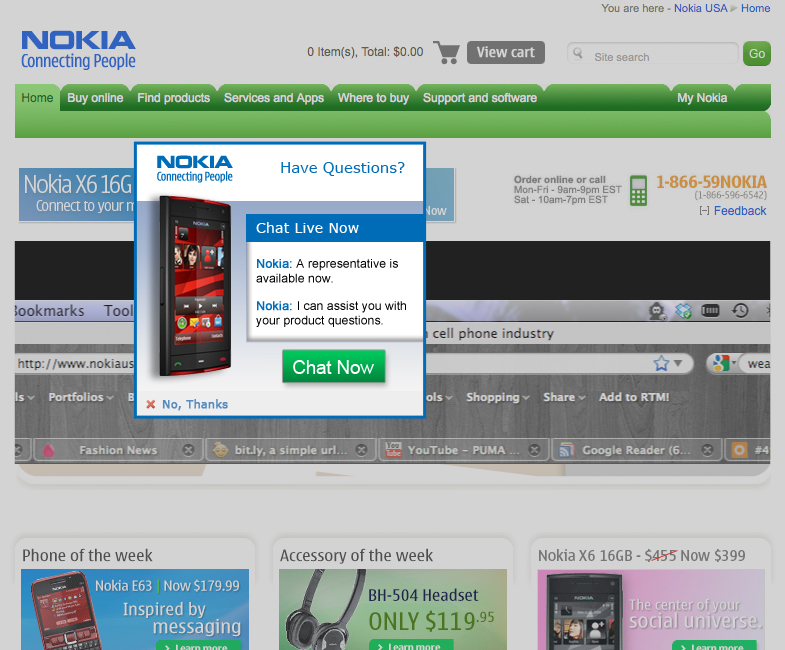
Task: Click the green phone icon beside the number
Action: (638, 190)
